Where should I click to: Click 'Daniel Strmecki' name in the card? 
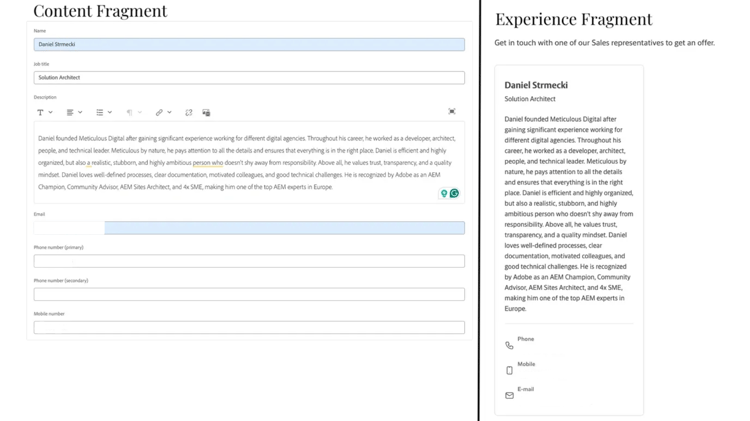[536, 85]
